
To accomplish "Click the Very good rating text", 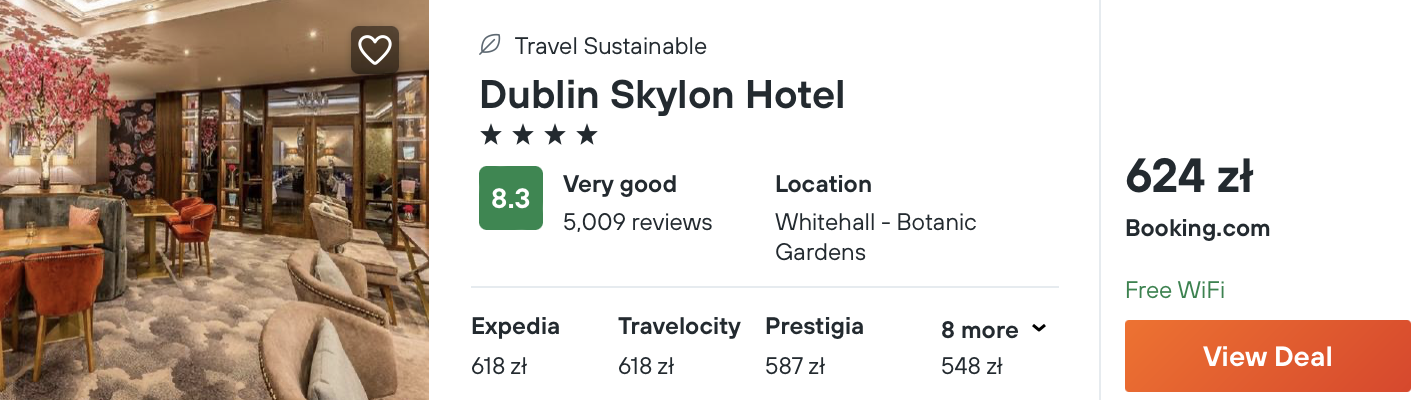I will coord(619,184).
